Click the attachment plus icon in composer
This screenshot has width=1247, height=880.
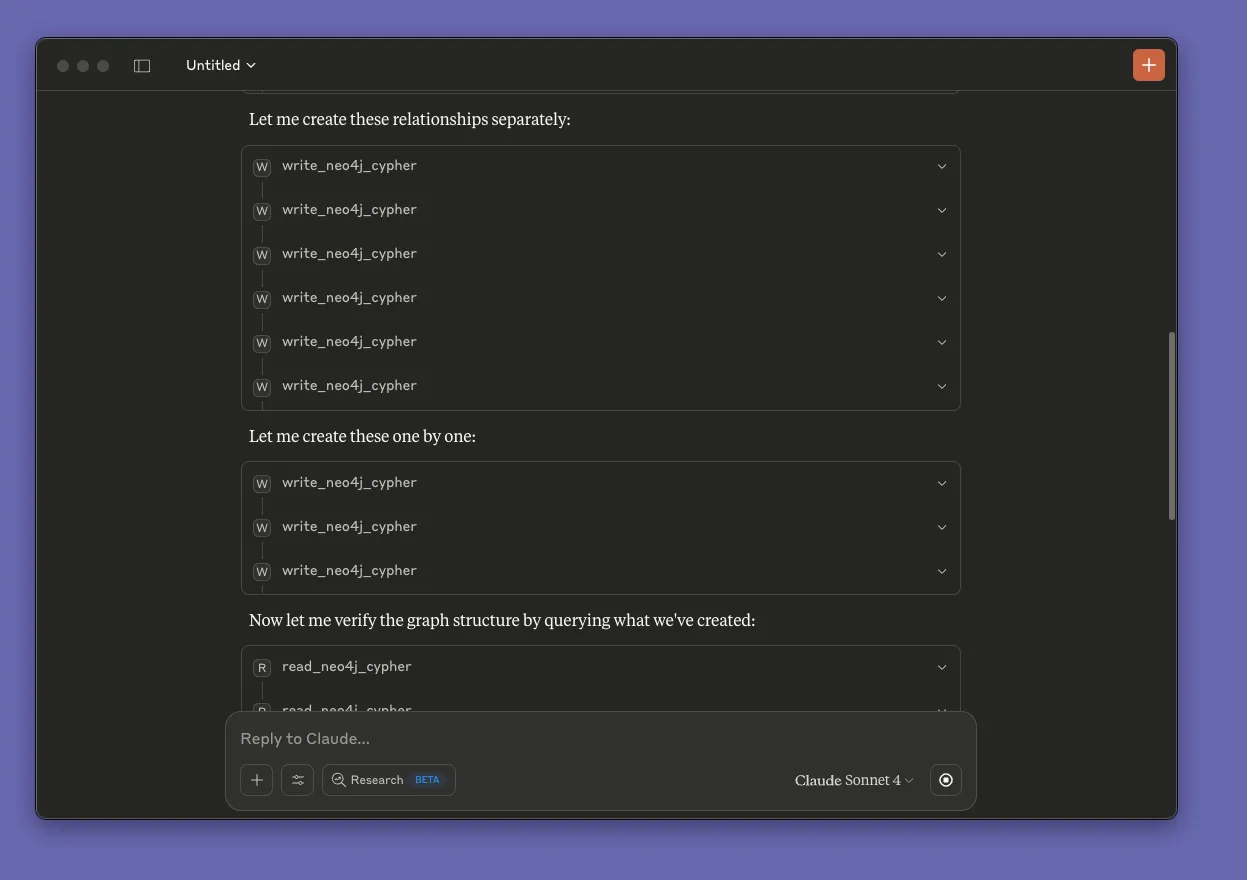point(256,780)
